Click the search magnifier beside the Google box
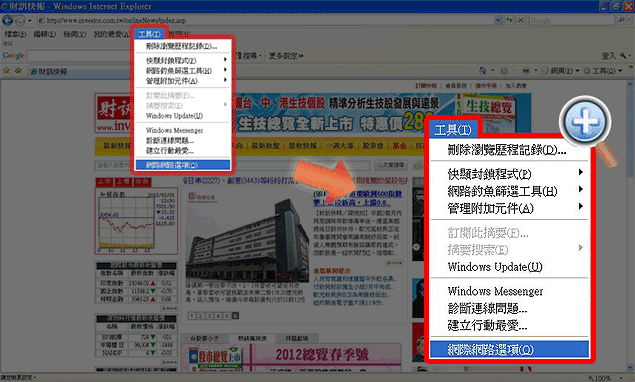 621,20
